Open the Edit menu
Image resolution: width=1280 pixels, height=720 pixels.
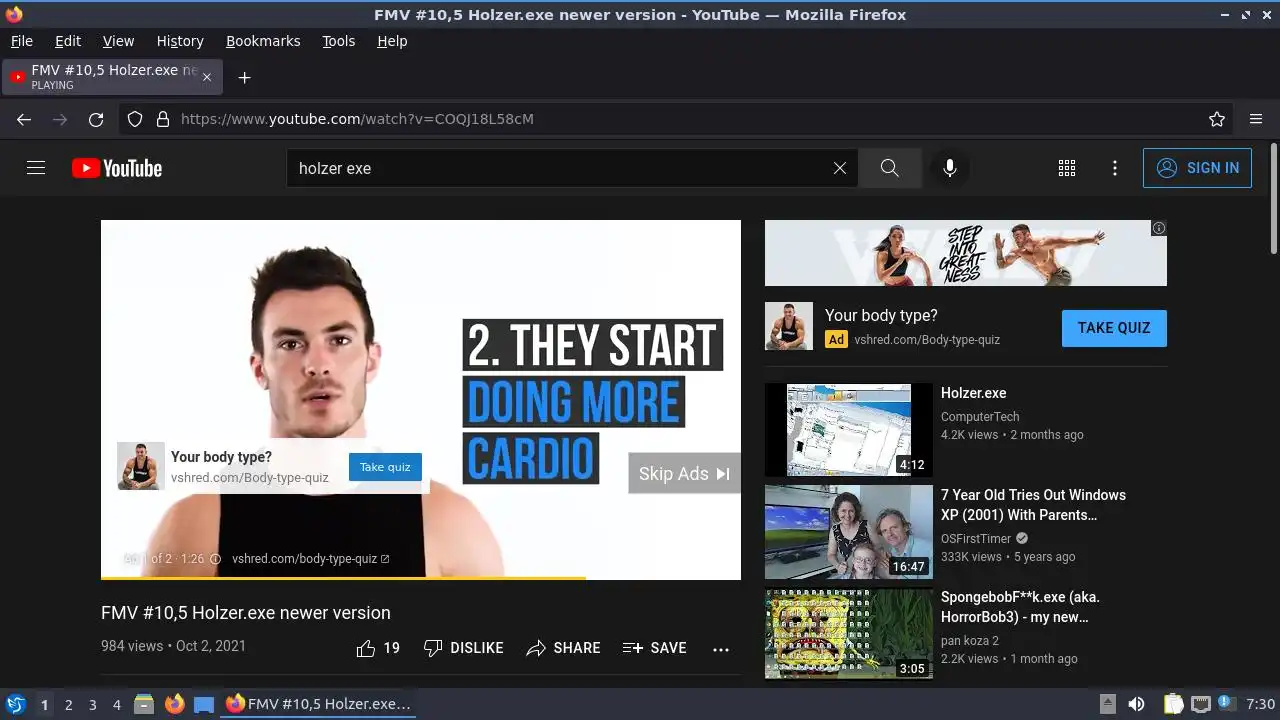(x=68, y=41)
